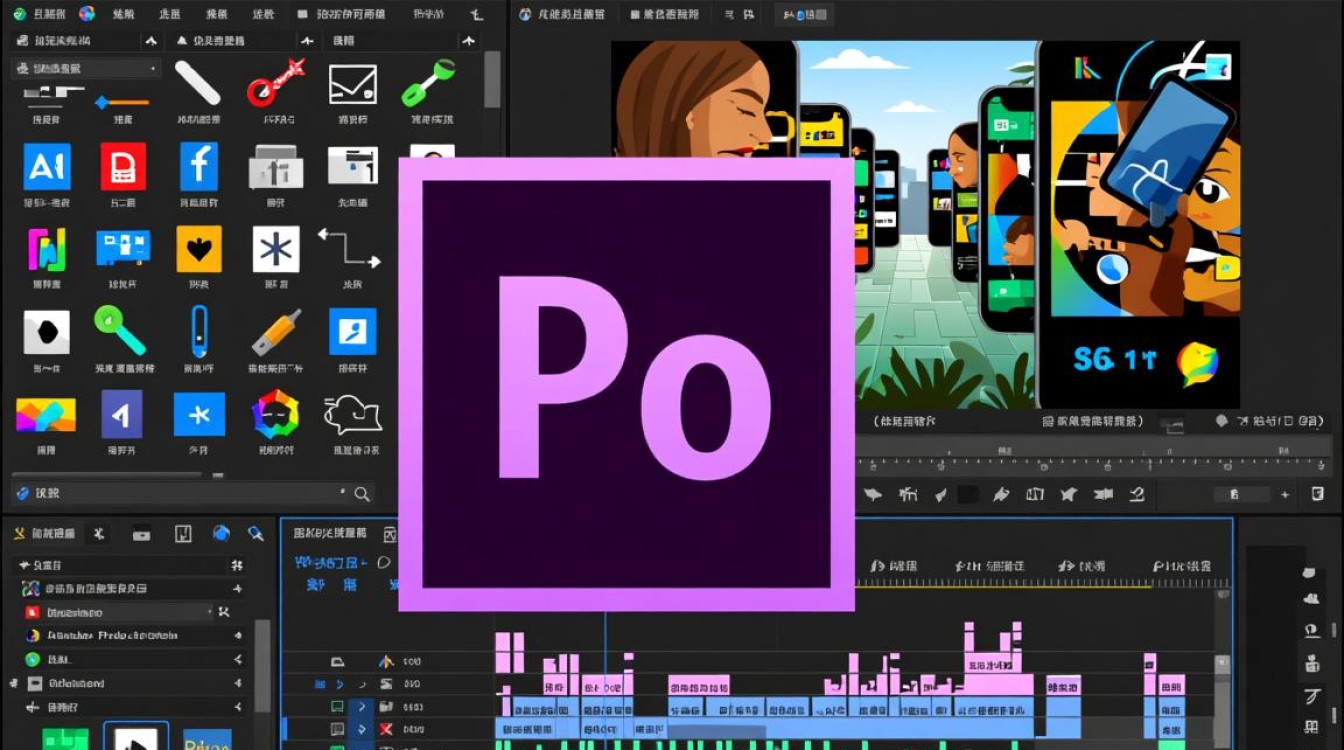This screenshot has height=750, width=1344.
Task: Click the orange slider with blue diamond handle
Action: click(122, 102)
